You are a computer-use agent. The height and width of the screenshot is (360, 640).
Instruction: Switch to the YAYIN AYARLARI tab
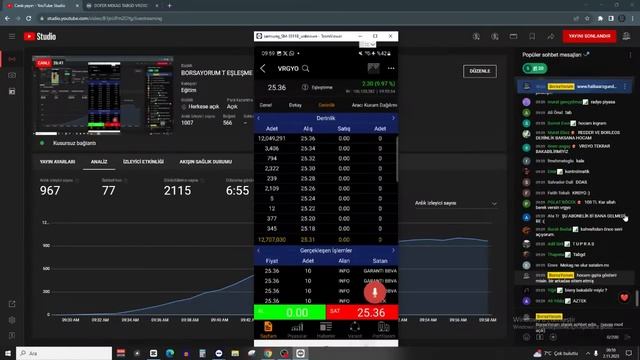pos(58,162)
